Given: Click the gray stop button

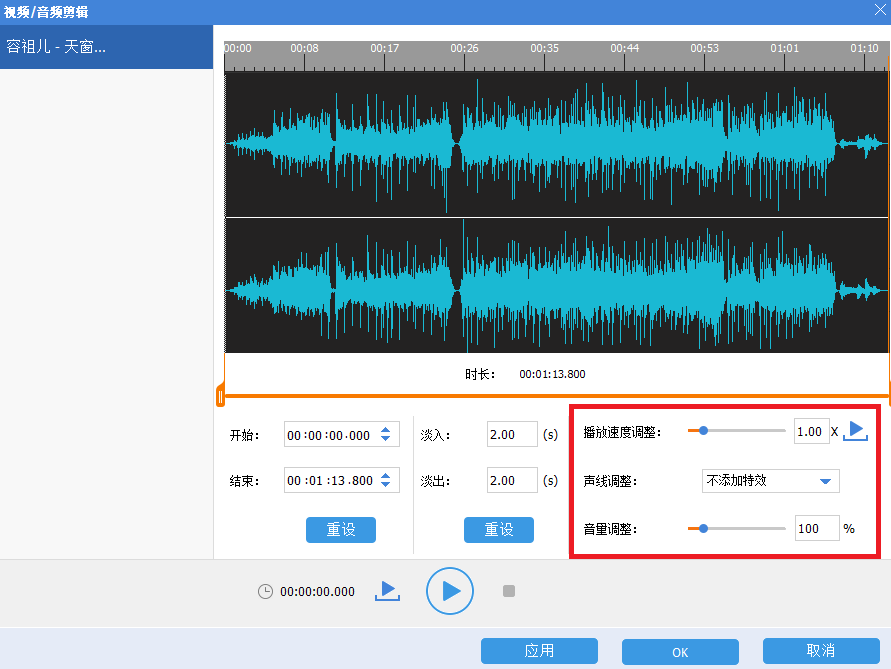Looking at the screenshot, I should click(x=509, y=591).
